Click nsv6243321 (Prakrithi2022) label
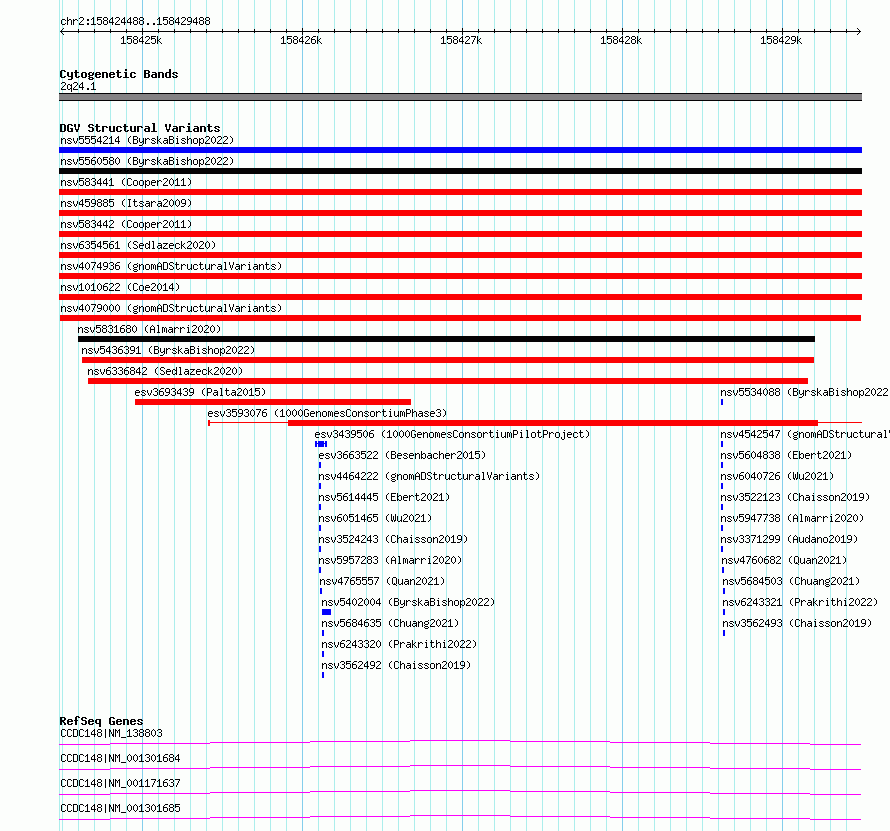890x831 pixels. point(800,602)
